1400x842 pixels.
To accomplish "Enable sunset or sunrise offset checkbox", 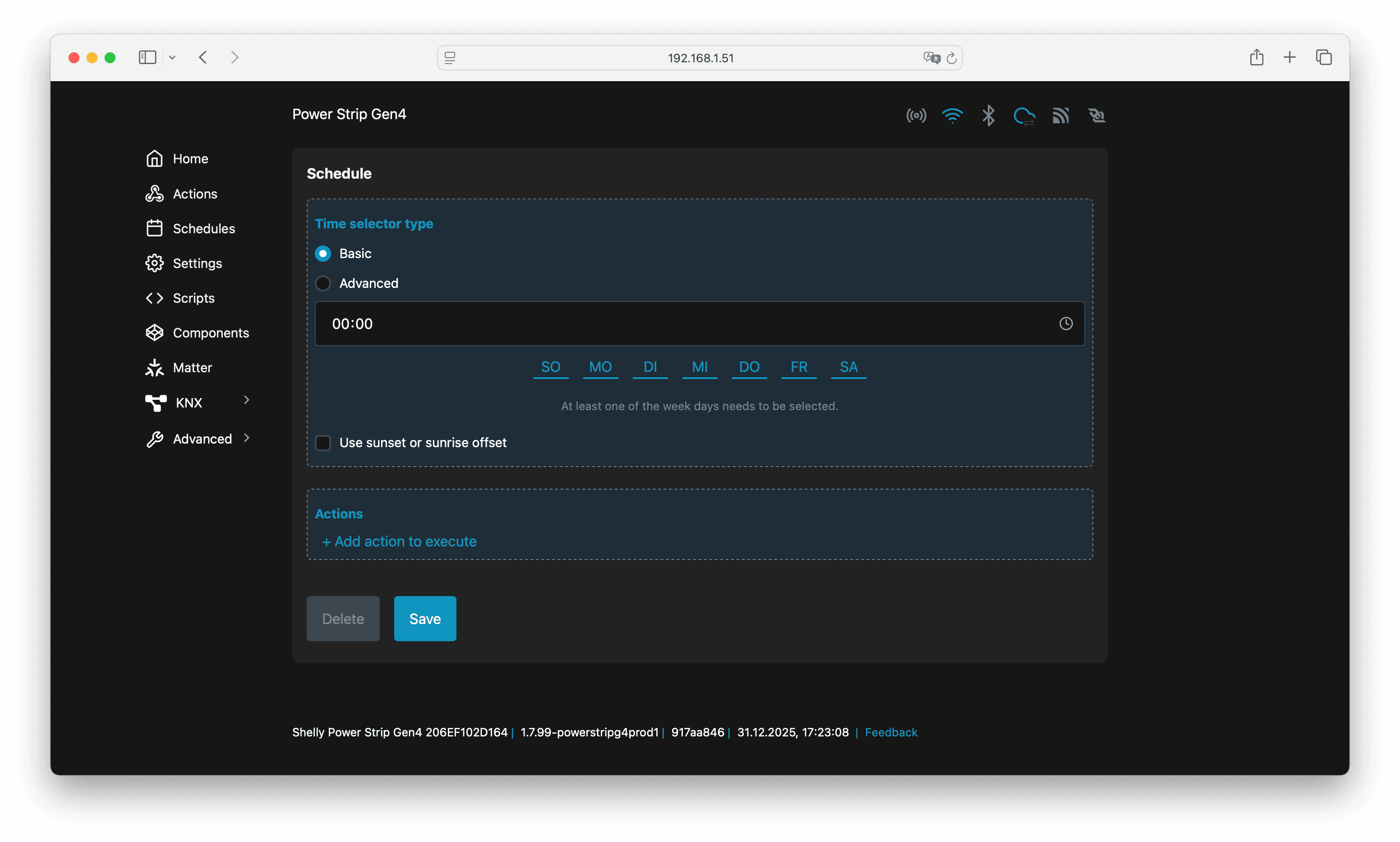I will pos(323,443).
